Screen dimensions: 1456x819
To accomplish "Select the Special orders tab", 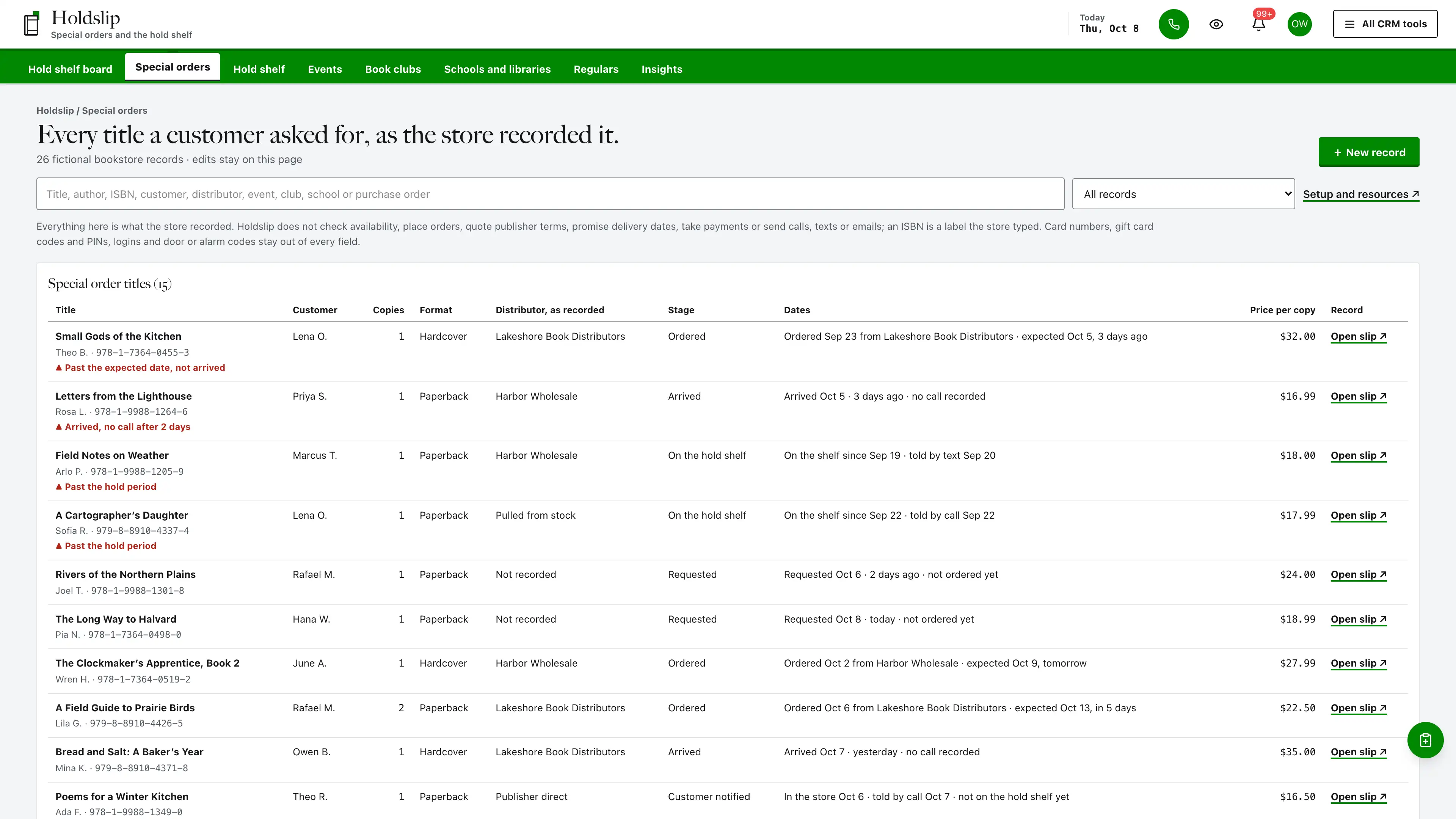I will tap(173, 67).
